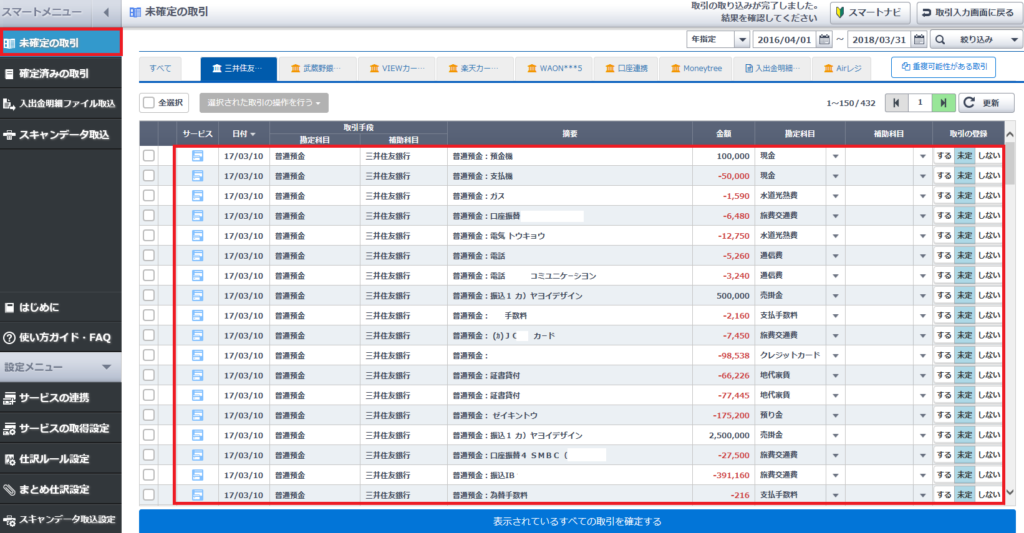Go to the next page of transactions

[943, 102]
